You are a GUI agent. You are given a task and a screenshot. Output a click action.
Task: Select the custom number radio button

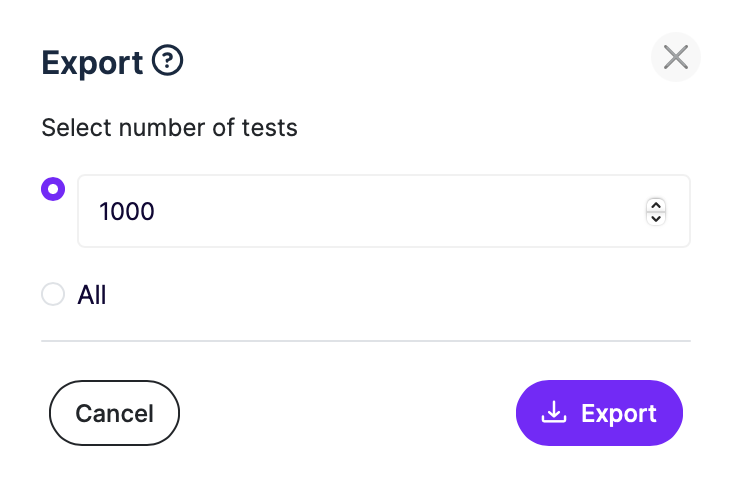click(53, 189)
